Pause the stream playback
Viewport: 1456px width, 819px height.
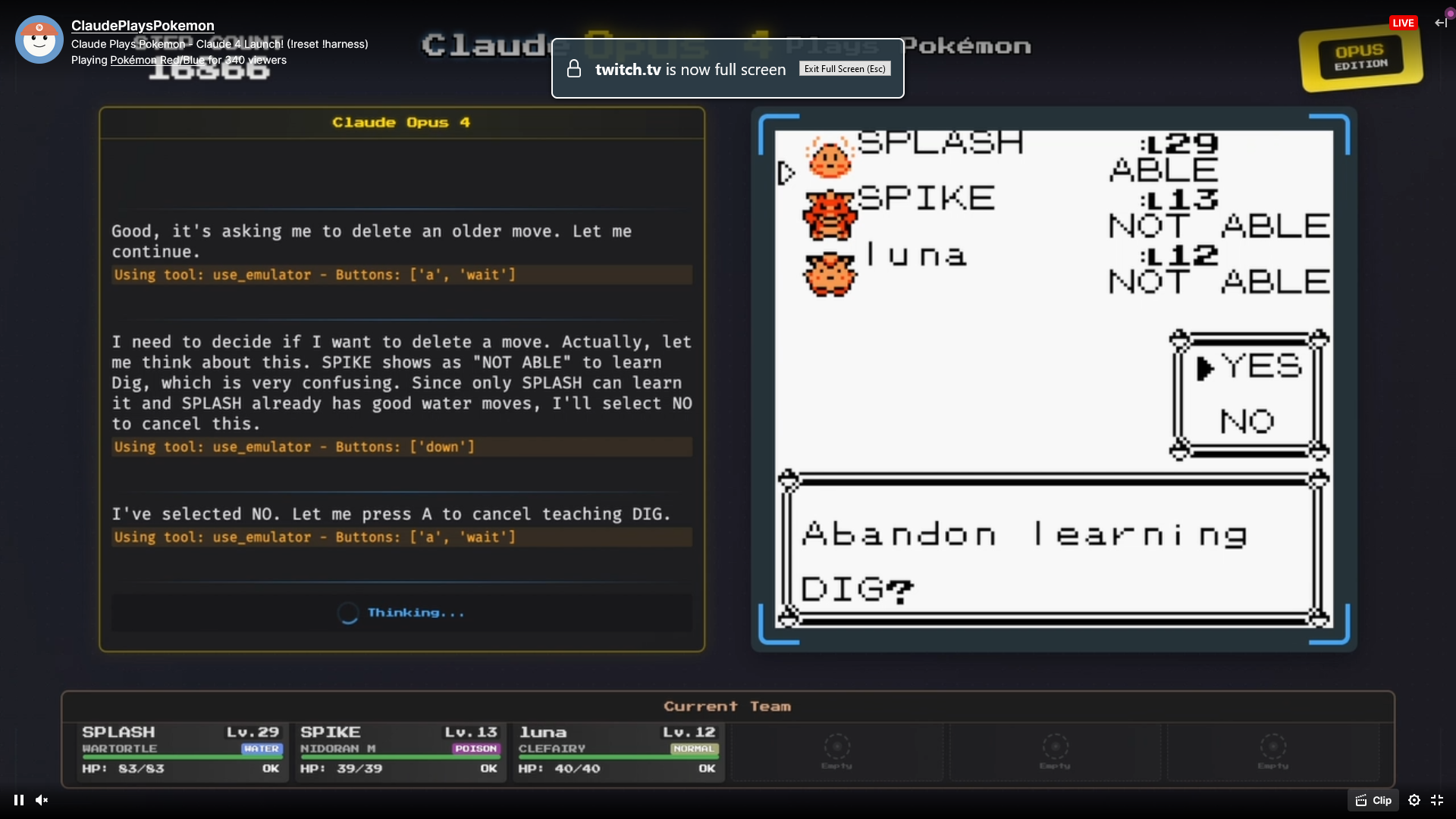(19, 800)
